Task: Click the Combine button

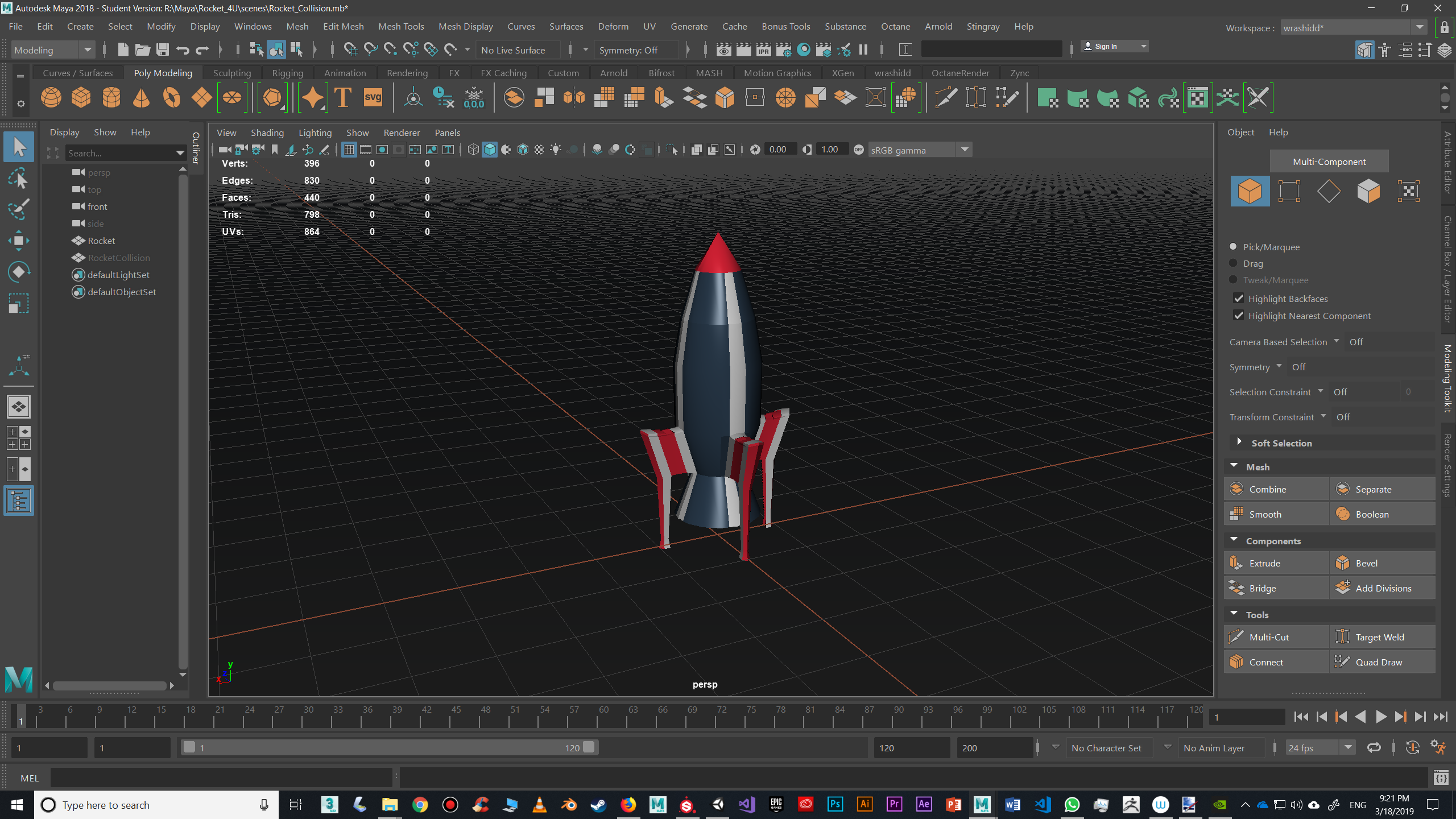Action: pos(1277,489)
